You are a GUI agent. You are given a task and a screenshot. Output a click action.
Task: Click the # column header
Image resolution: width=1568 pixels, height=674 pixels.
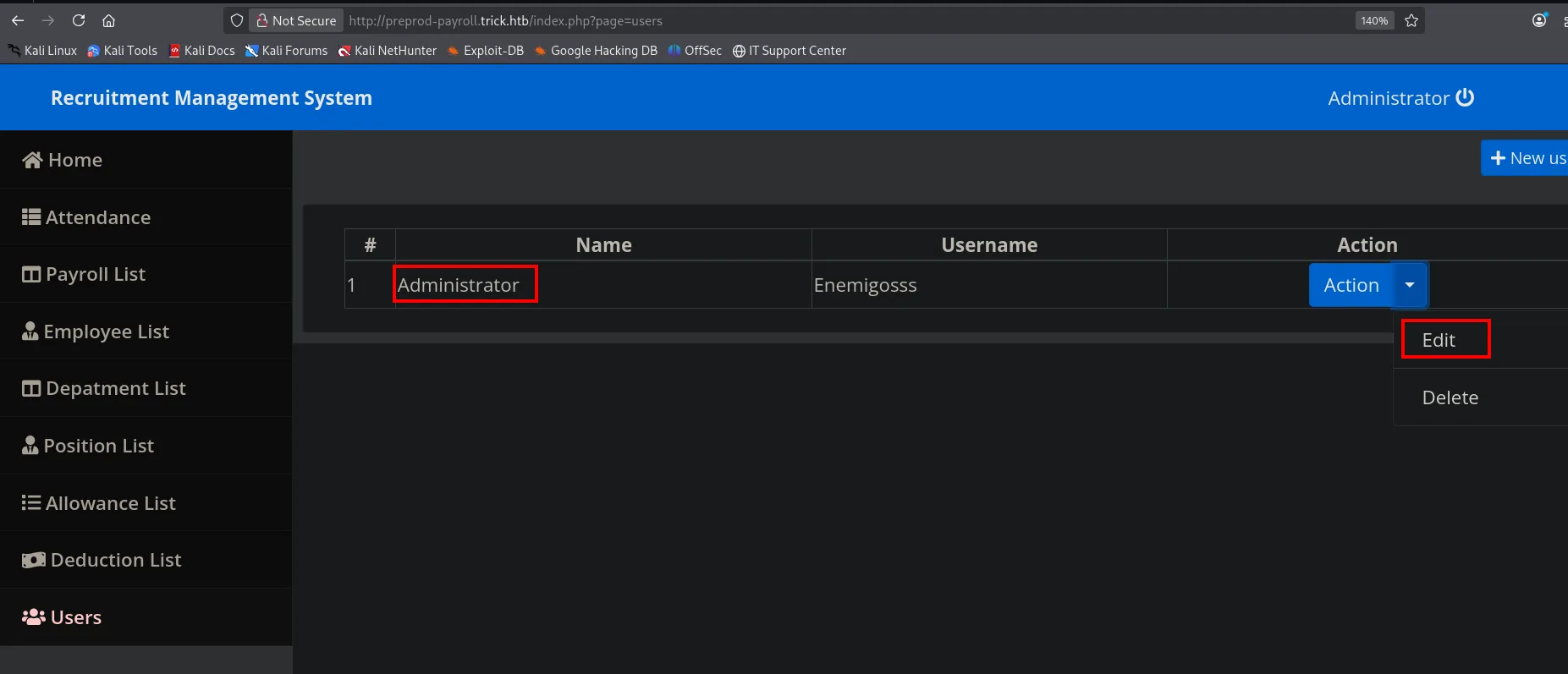tap(370, 245)
